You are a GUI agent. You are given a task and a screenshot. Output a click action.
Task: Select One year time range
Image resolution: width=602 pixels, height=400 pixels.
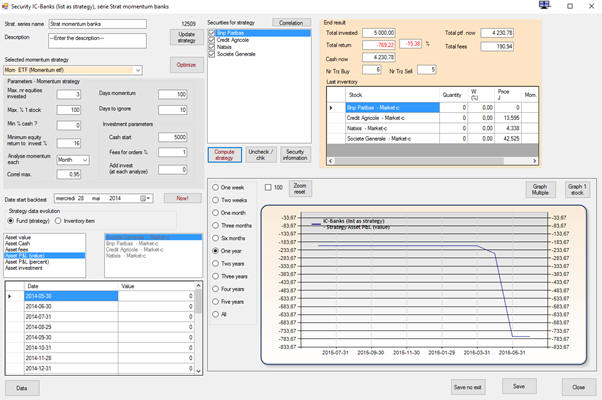[215, 251]
